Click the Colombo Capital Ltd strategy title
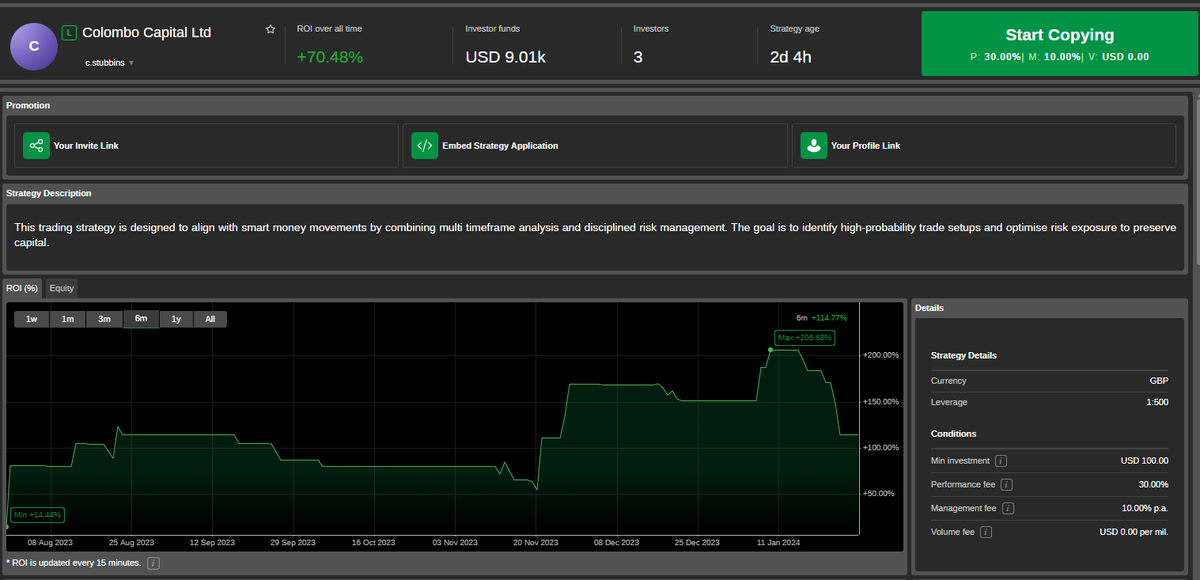1200x580 pixels. point(147,33)
